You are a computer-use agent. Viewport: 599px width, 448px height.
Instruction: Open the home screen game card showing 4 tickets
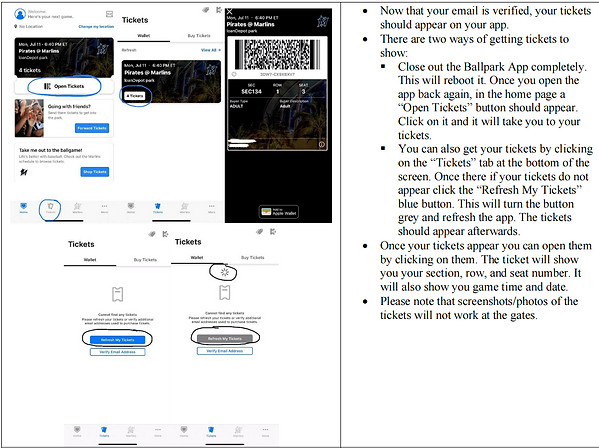pos(64,57)
